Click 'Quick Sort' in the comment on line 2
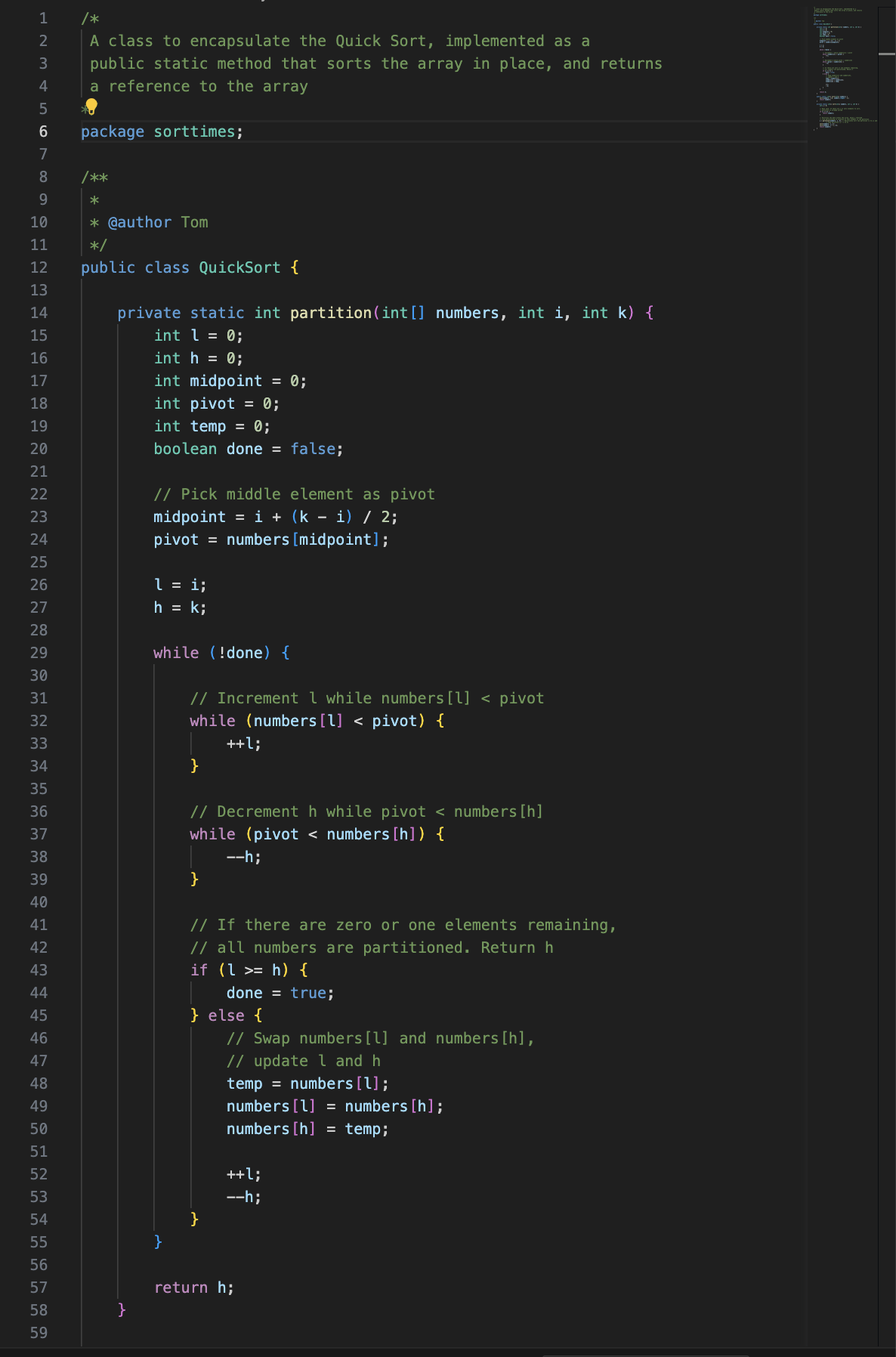 point(381,41)
